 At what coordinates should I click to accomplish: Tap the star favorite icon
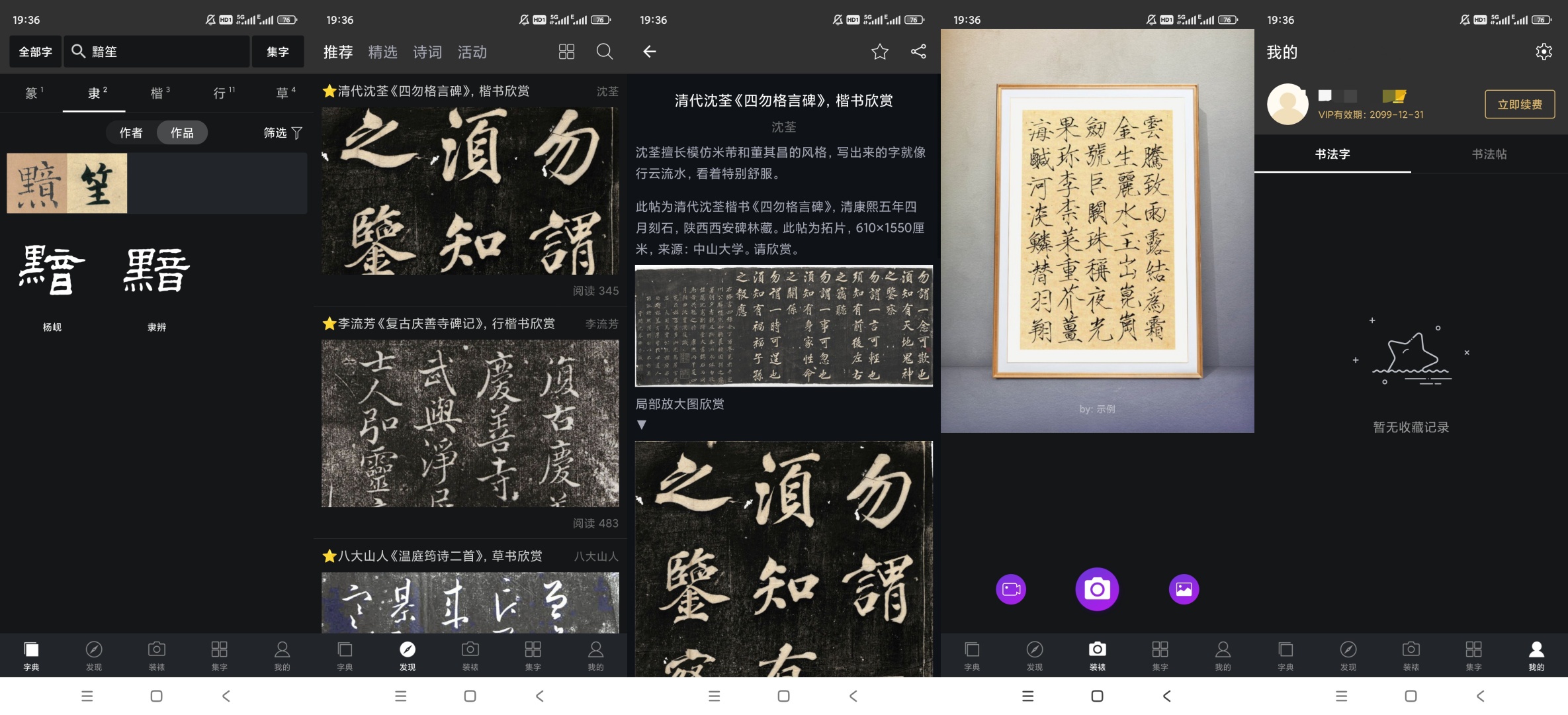(879, 52)
